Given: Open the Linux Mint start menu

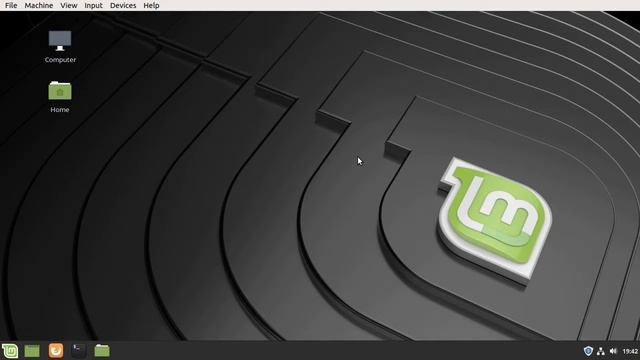Looking at the screenshot, I should (x=10, y=351).
